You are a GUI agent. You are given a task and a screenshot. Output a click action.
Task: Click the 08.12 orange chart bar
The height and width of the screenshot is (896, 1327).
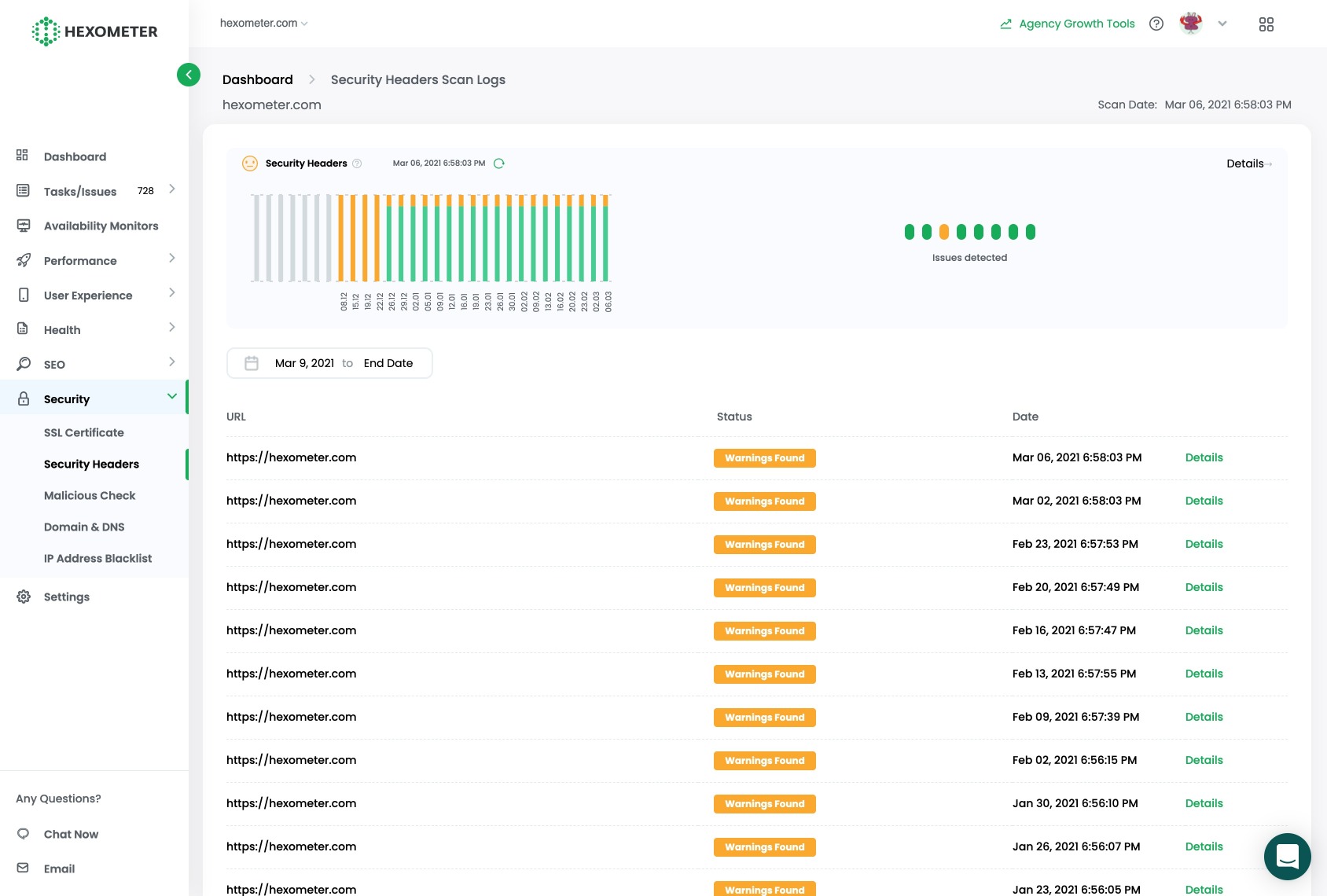pyautogui.click(x=341, y=238)
